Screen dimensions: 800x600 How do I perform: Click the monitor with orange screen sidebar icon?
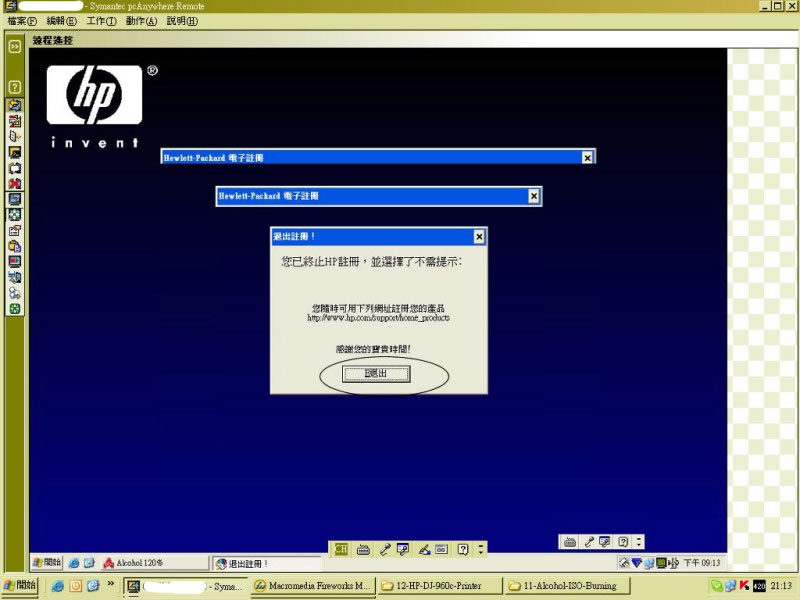click(x=15, y=152)
